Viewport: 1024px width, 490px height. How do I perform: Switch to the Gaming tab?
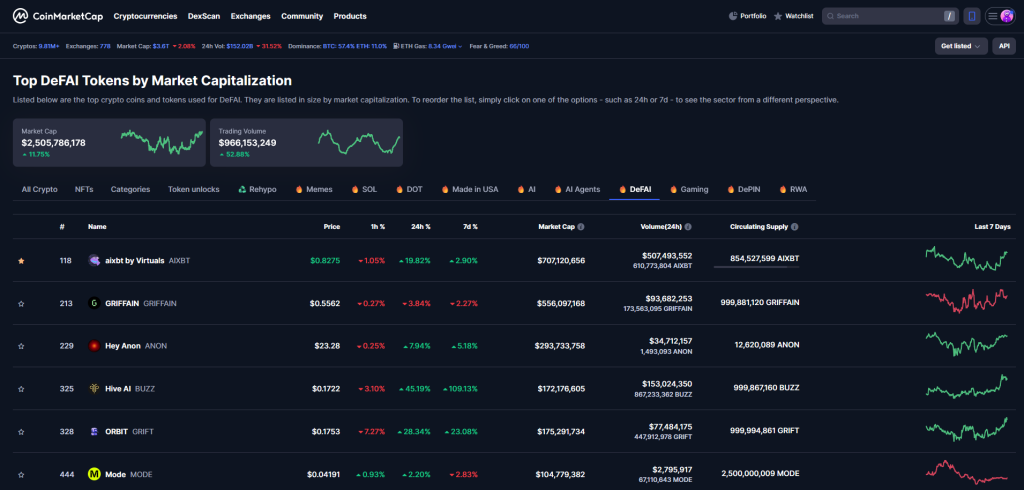[x=689, y=189]
